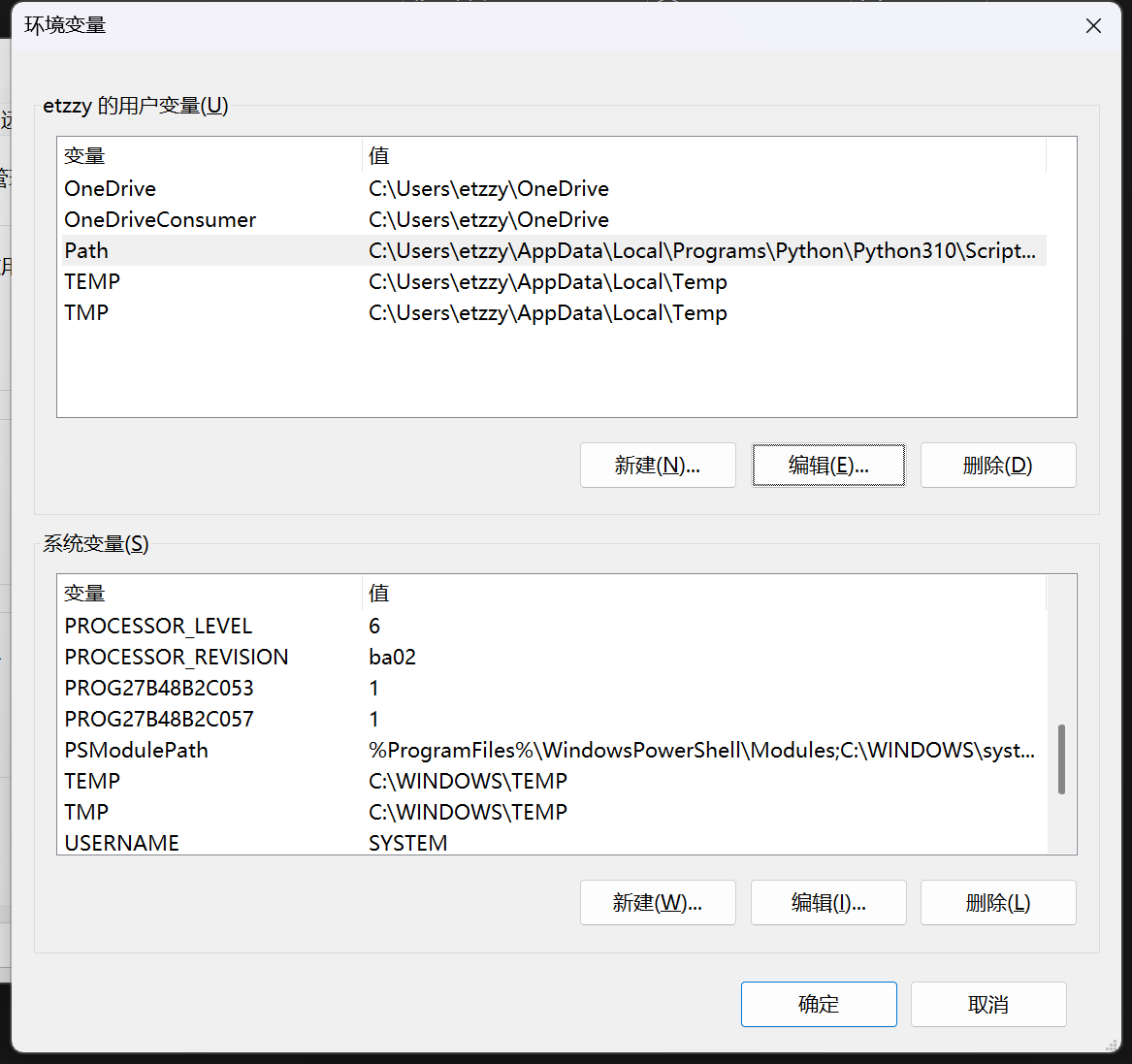The width and height of the screenshot is (1132, 1064).
Task: Select PROG27B48B2C053 system variable
Action: click(554, 688)
